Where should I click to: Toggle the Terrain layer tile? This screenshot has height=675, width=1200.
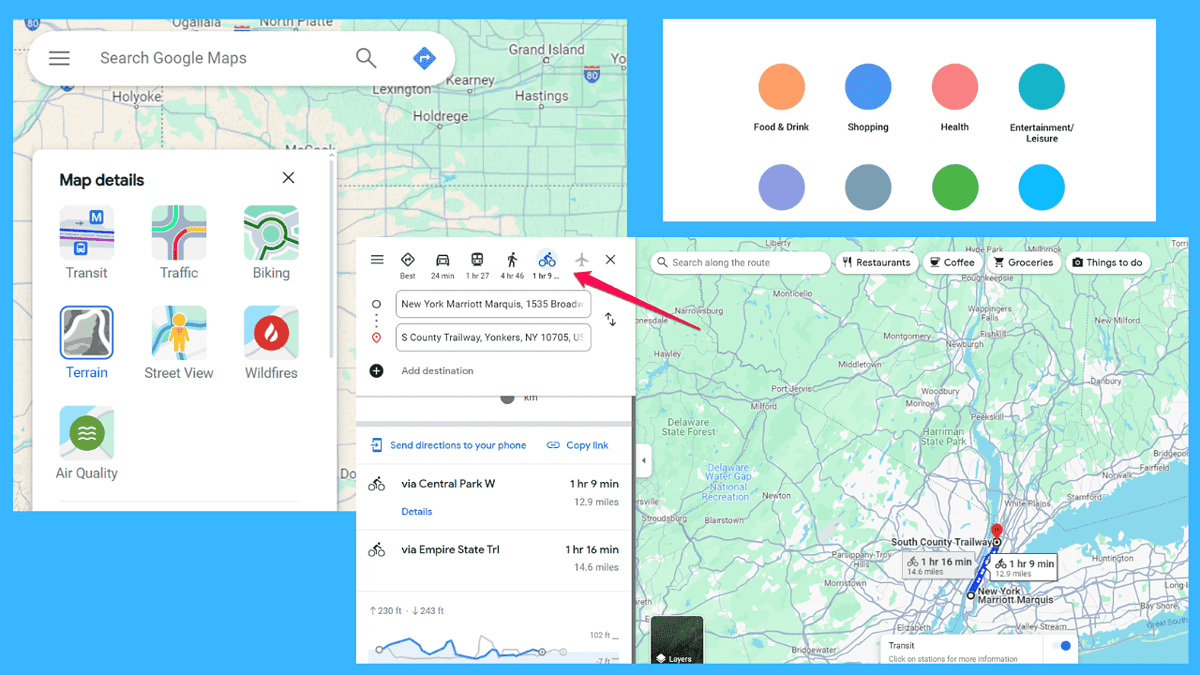tap(87, 343)
